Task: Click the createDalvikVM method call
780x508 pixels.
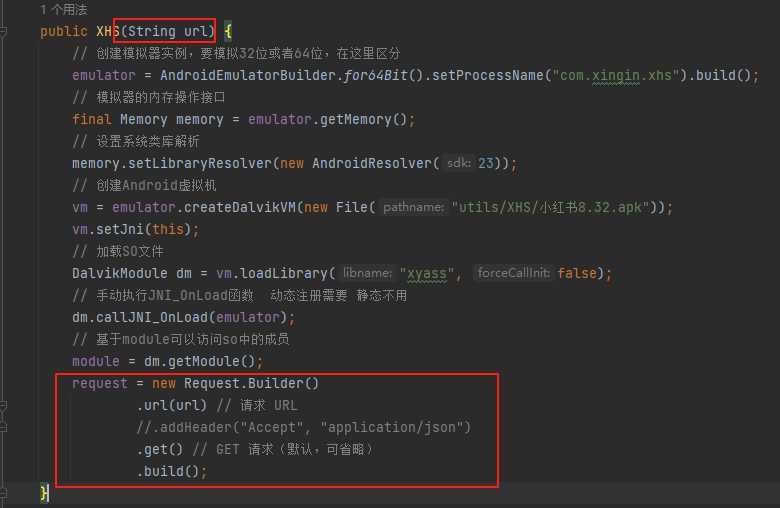Action: click(x=239, y=207)
